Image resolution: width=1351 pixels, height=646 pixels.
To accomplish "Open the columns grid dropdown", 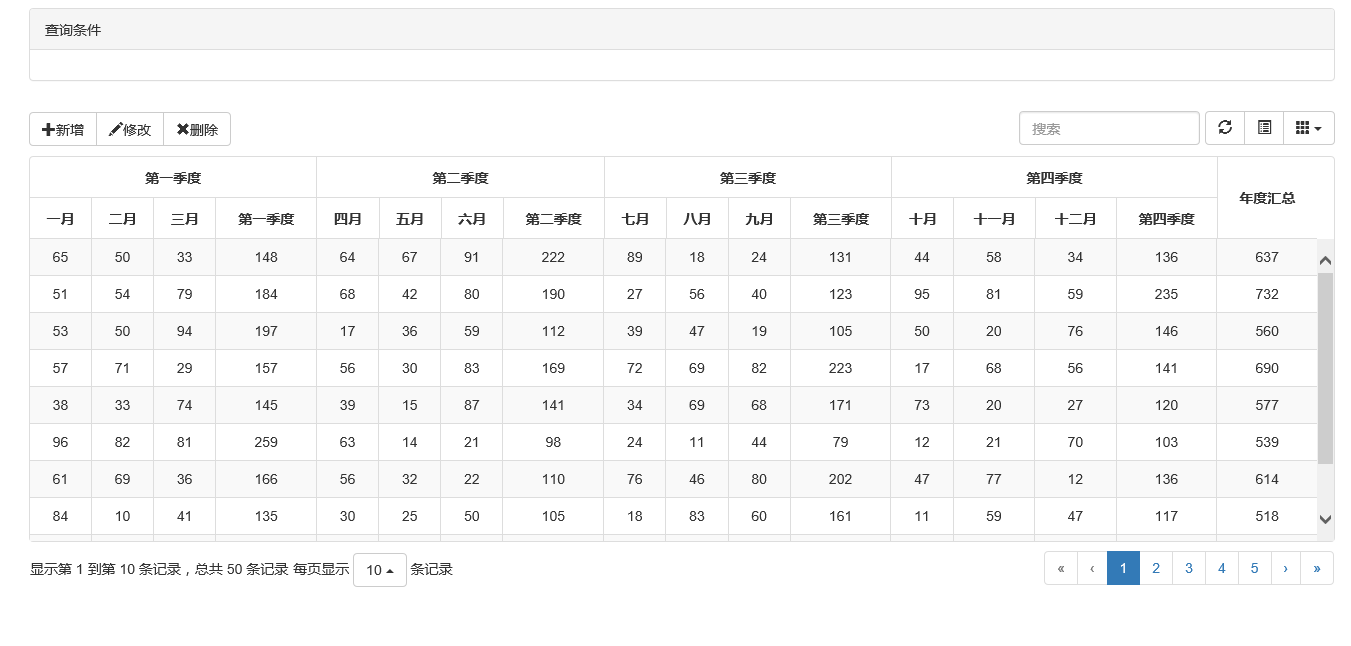I will click(x=1308, y=128).
